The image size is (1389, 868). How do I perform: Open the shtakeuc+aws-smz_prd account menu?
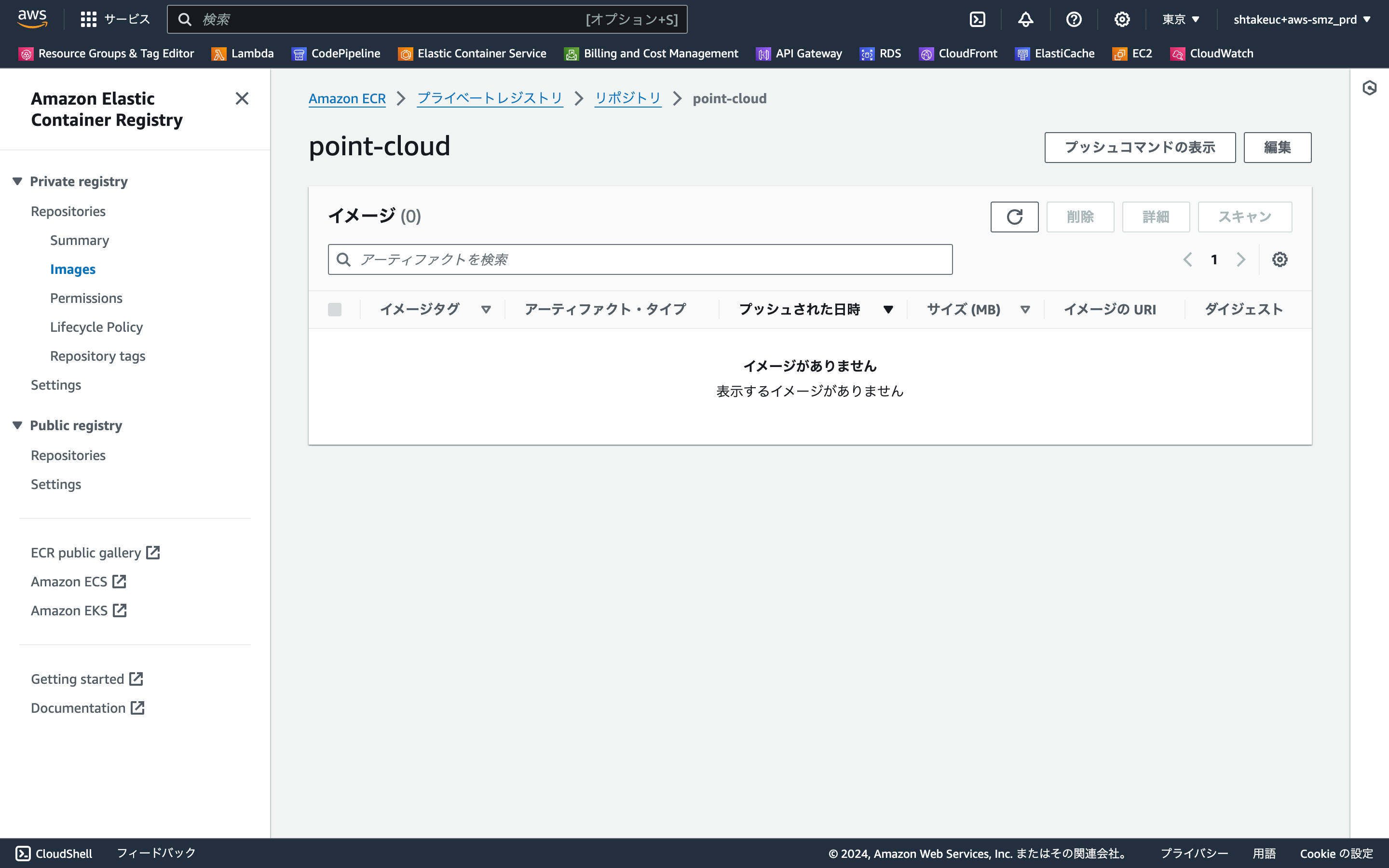(1301, 19)
